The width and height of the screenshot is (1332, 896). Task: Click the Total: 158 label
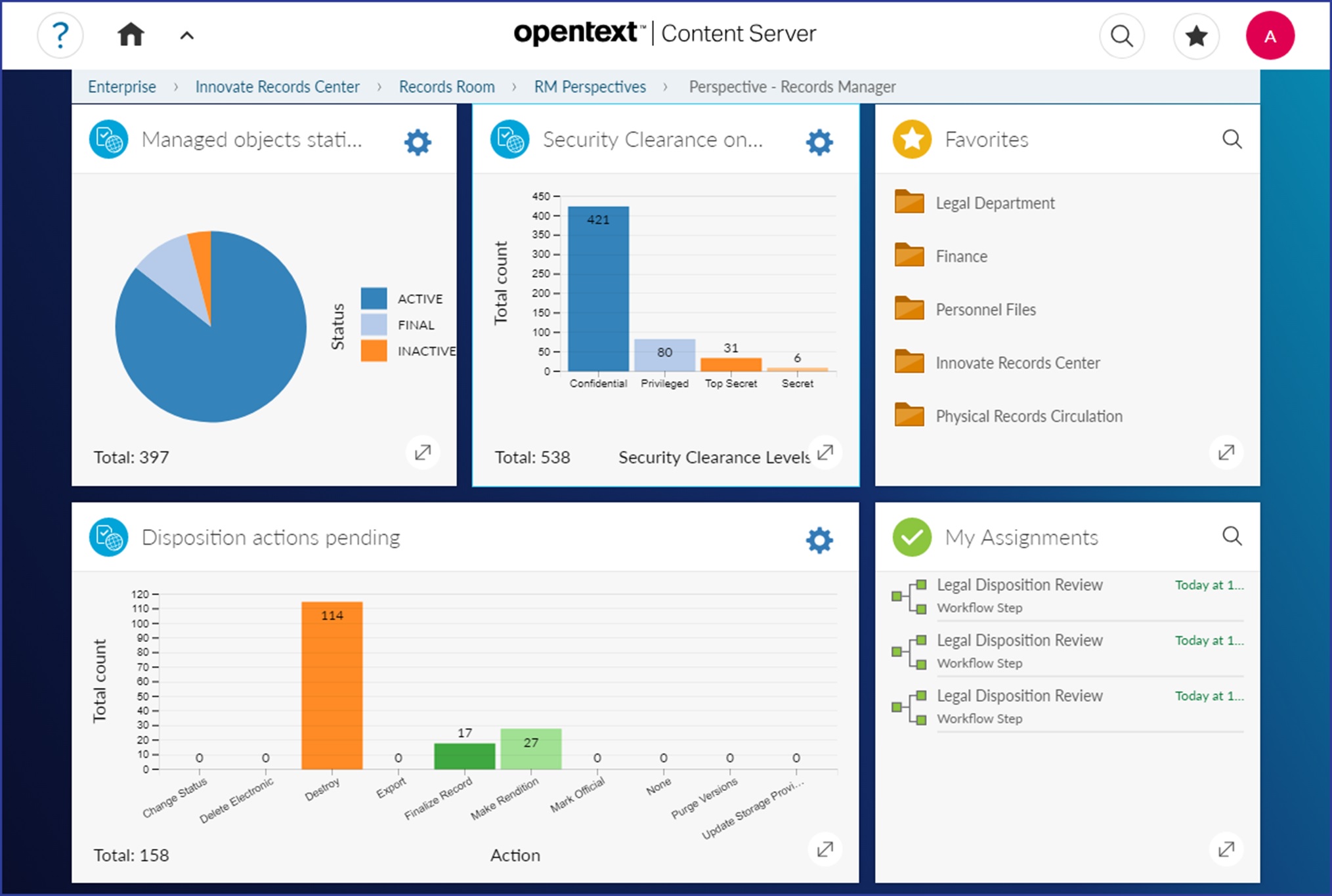131,855
